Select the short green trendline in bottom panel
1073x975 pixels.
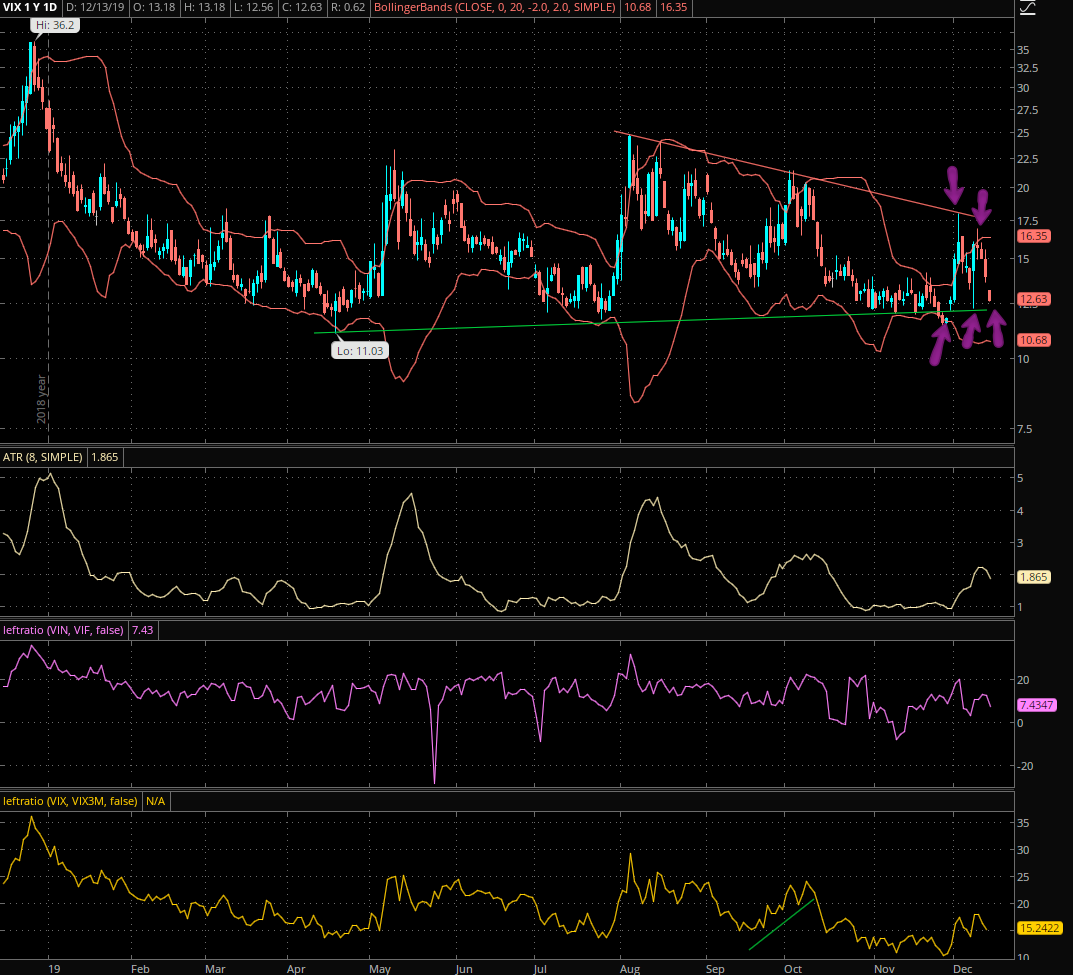point(780,924)
